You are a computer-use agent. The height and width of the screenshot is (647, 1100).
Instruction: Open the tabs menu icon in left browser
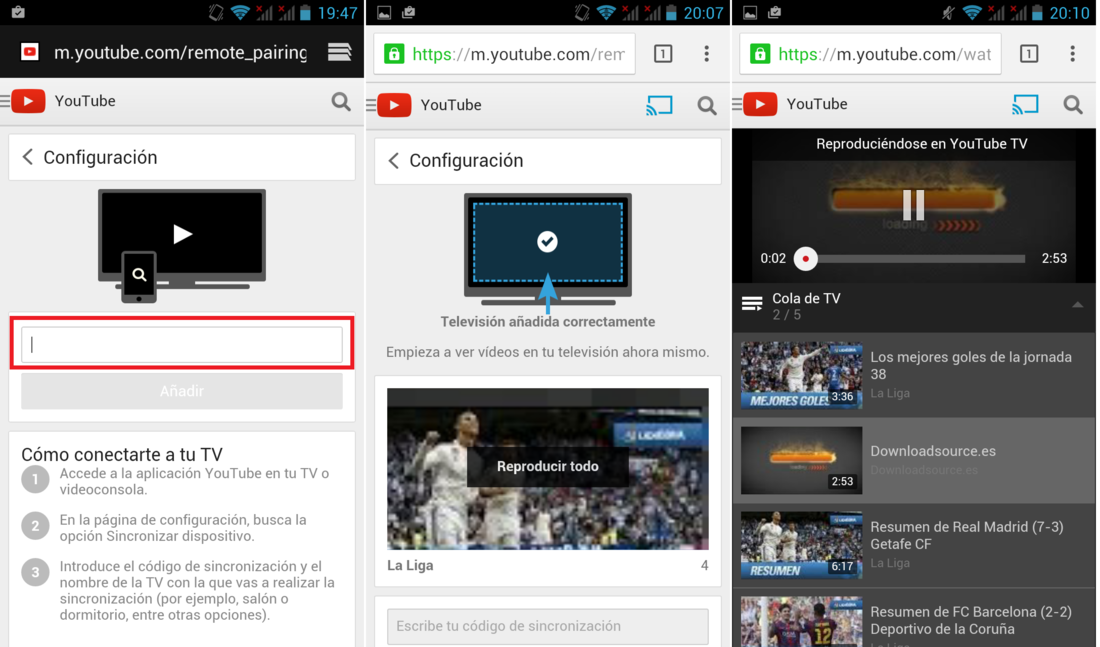(x=340, y=52)
